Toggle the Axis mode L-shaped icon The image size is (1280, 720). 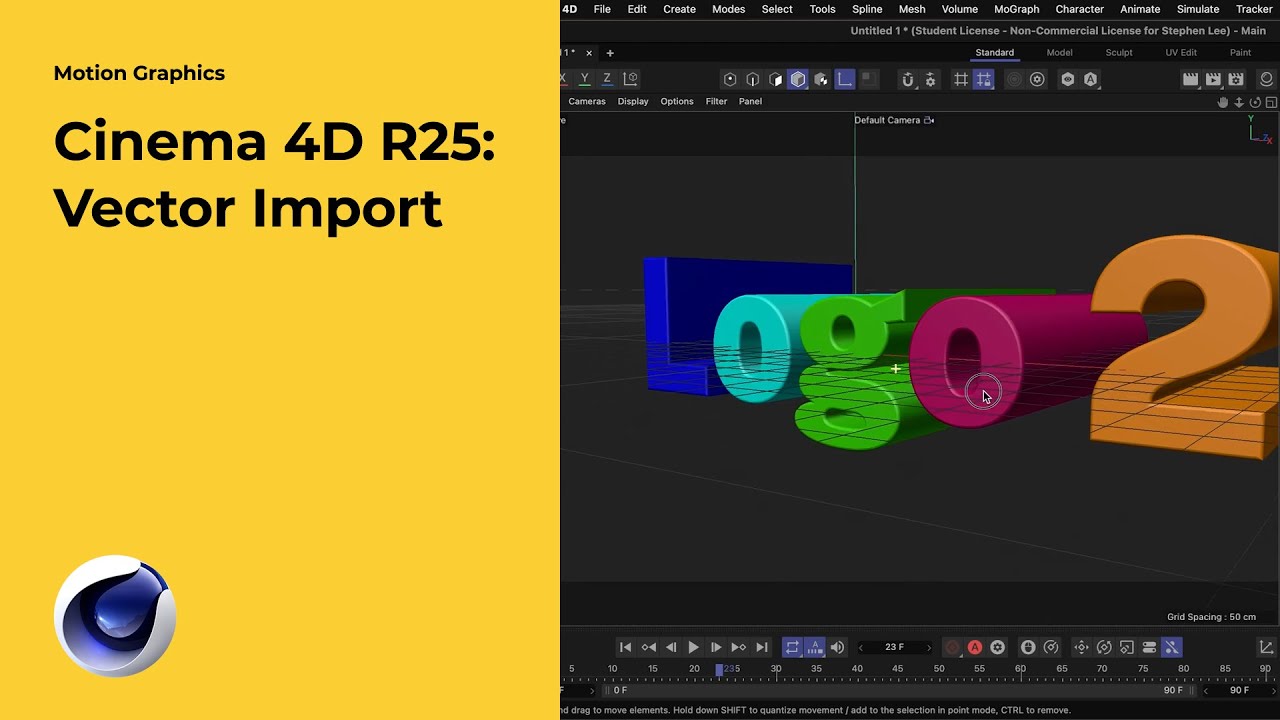[845, 79]
